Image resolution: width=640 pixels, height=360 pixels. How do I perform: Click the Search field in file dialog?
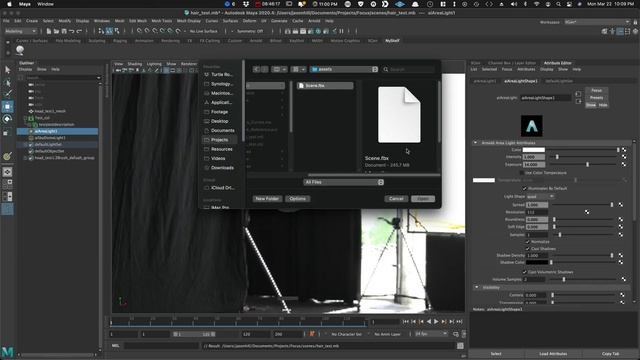point(409,69)
